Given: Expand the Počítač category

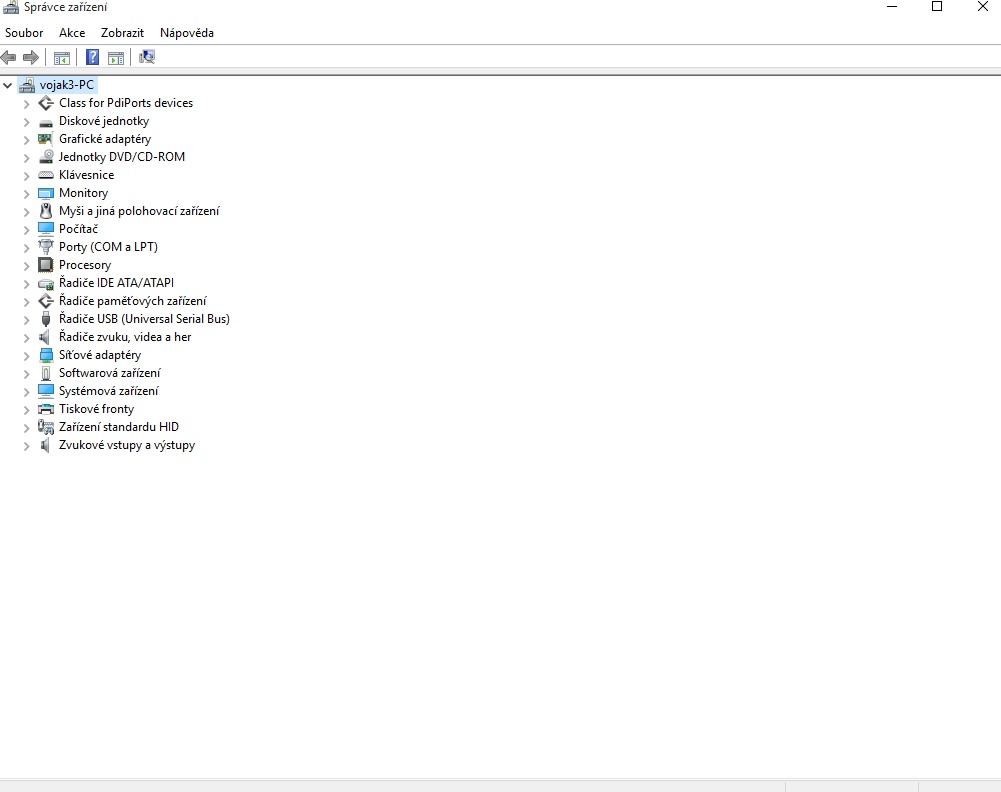Looking at the screenshot, I should coord(27,229).
